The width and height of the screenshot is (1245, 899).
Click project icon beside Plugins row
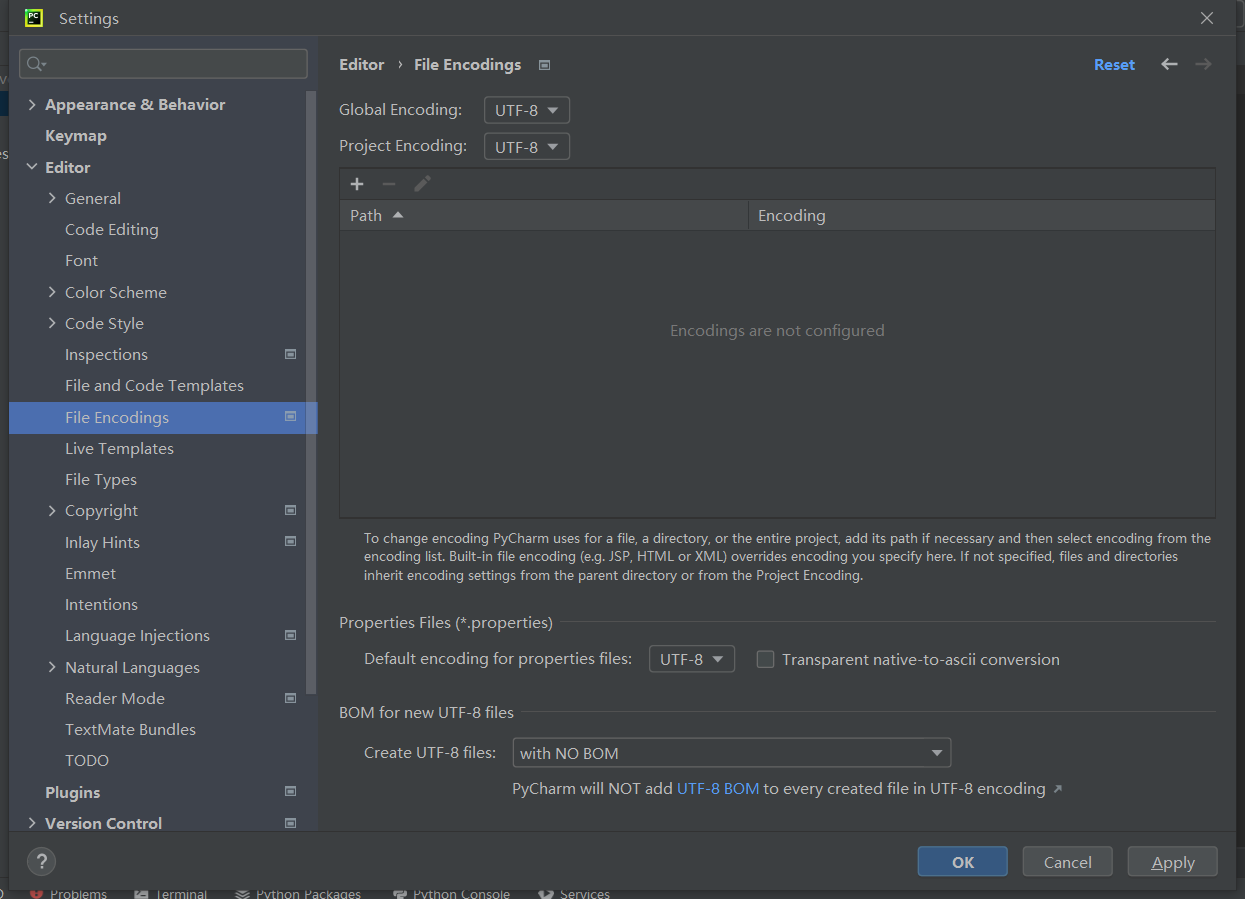point(290,792)
